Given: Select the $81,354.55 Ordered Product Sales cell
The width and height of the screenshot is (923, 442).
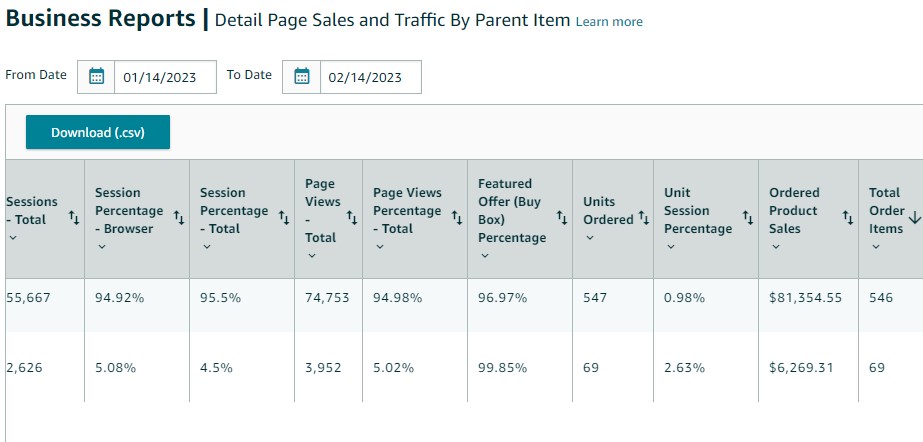Looking at the screenshot, I should pyautogui.click(x=805, y=298).
